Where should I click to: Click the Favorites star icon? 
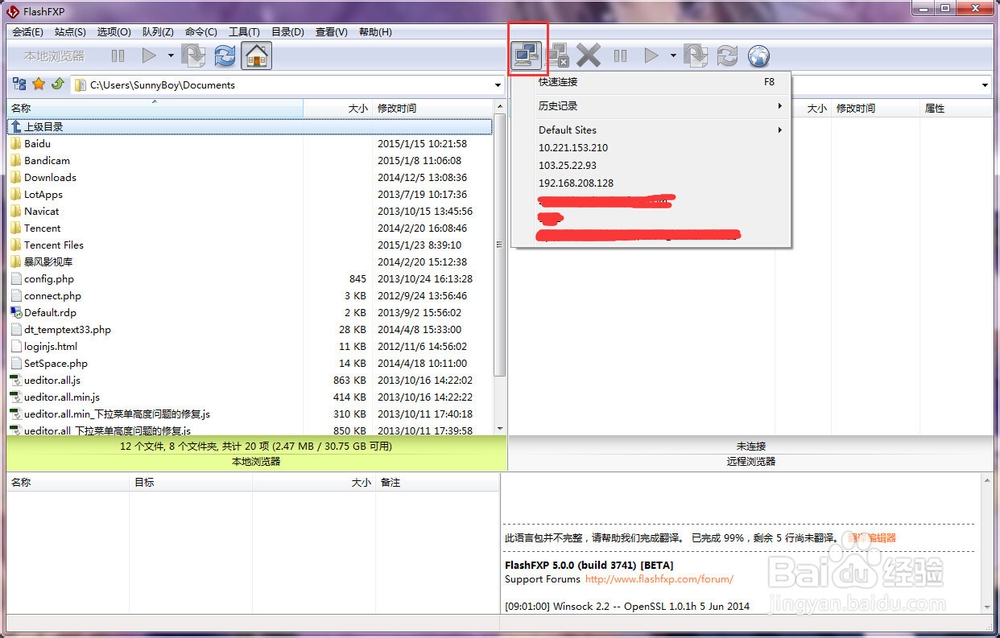38,84
